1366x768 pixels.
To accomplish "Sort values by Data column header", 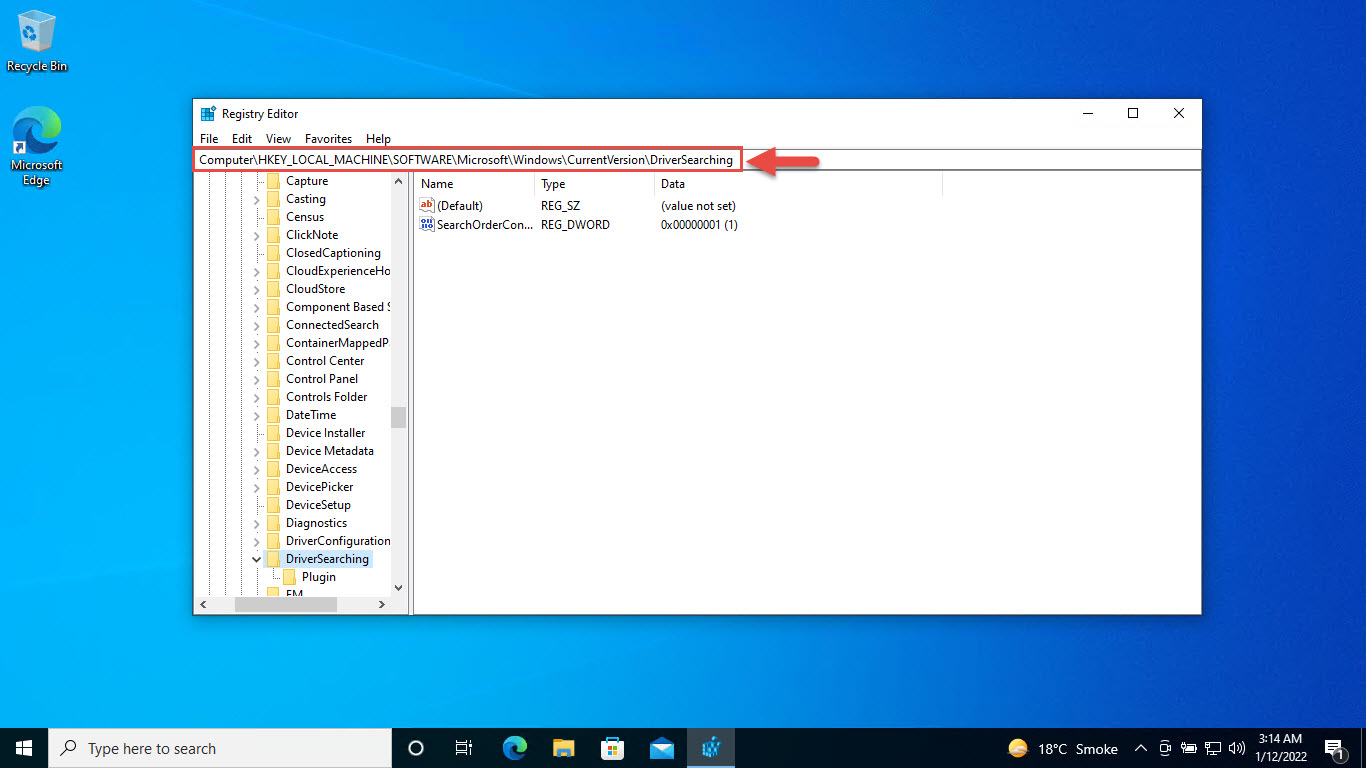I will (x=799, y=184).
